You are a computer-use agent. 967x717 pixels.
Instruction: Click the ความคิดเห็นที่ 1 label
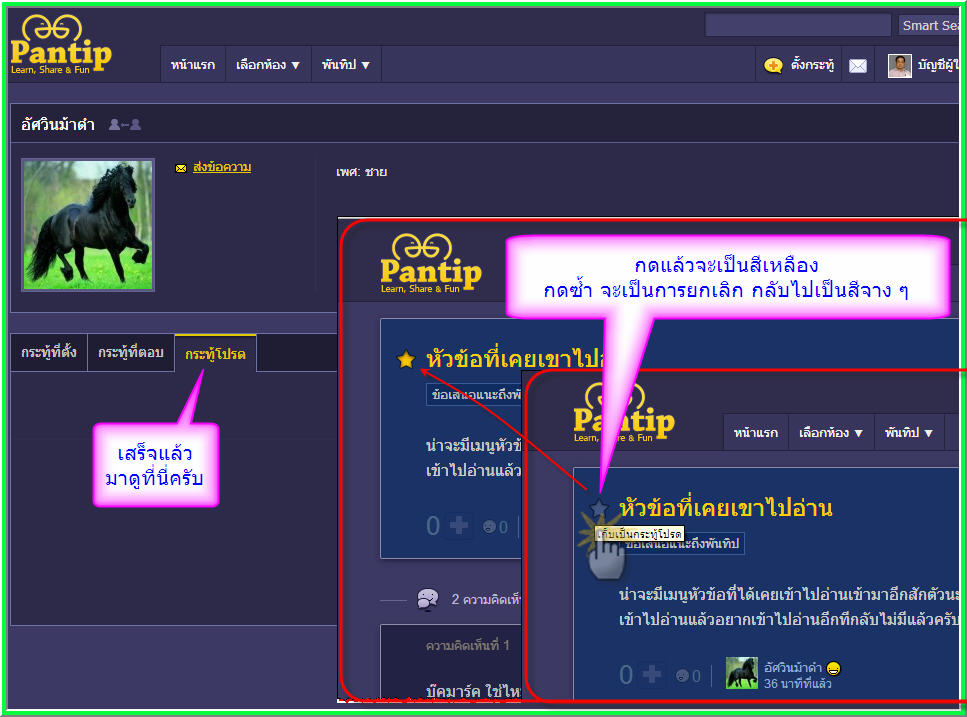(467, 645)
